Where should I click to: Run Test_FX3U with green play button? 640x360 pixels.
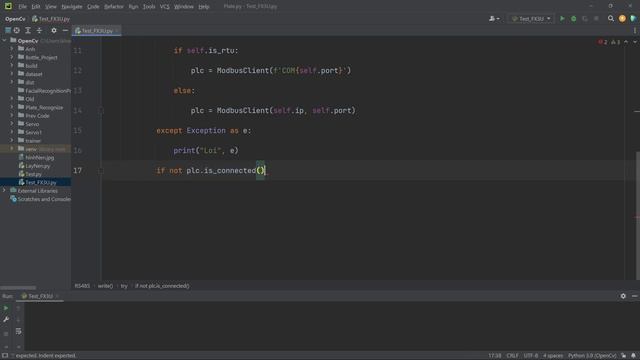[562, 19]
